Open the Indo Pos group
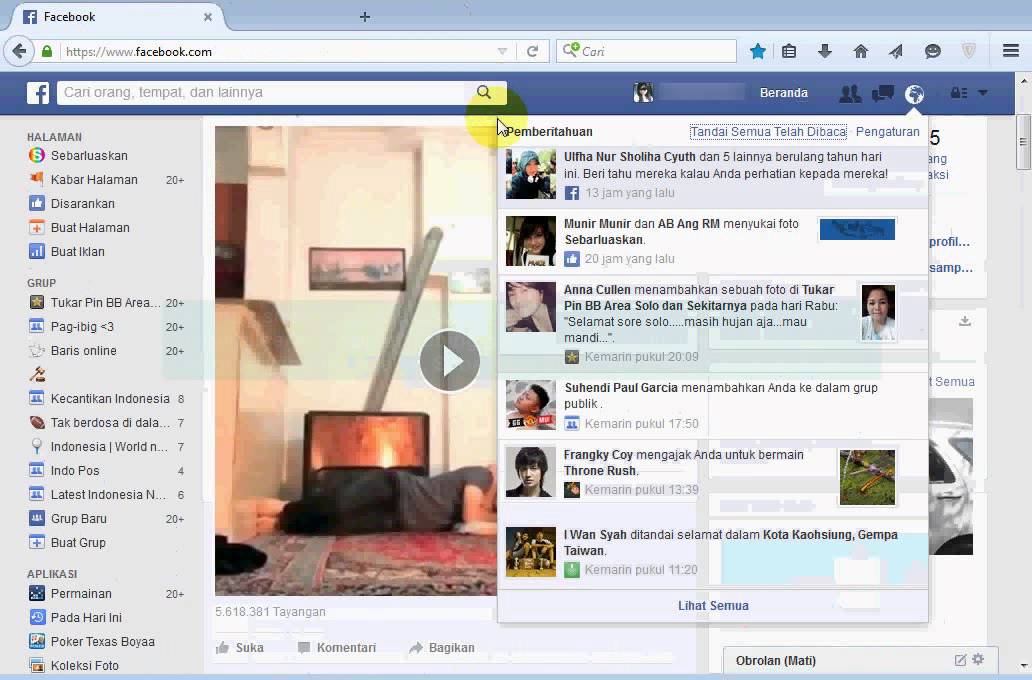The height and width of the screenshot is (680, 1032). [x=75, y=471]
